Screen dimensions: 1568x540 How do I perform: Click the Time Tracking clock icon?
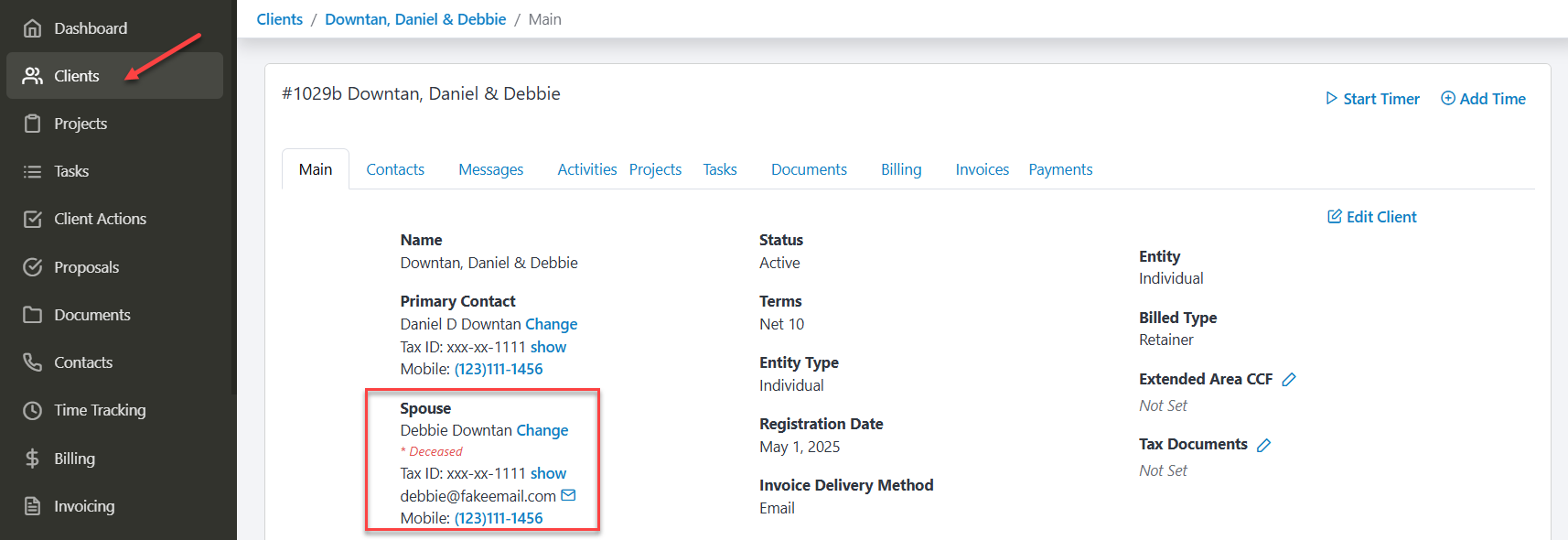(x=32, y=410)
